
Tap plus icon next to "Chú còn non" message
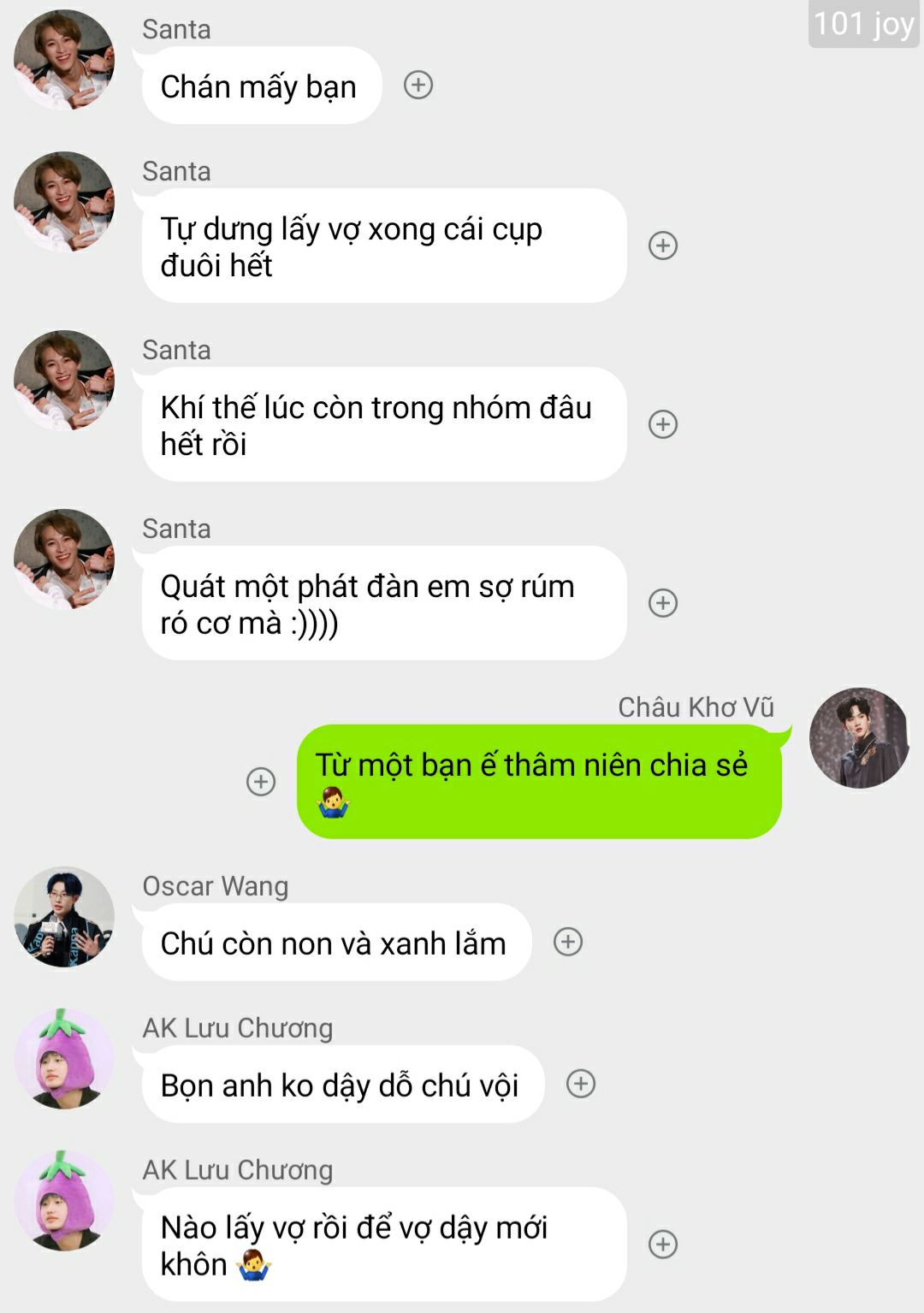(568, 942)
